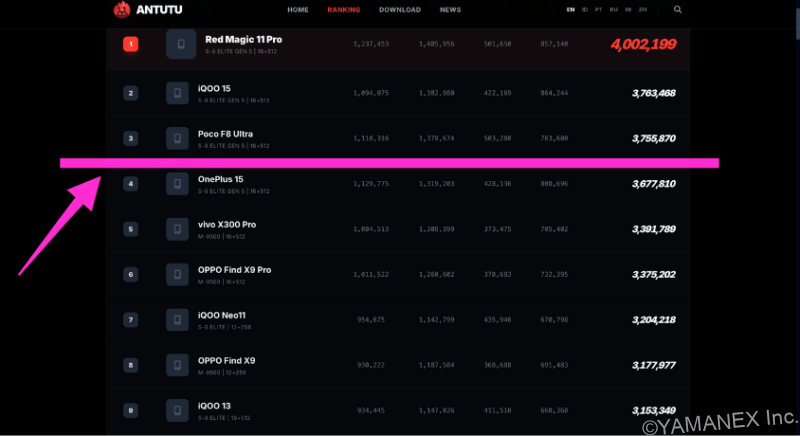Click the OPPO Find X9 Pro phone icon
The image size is (800, 436).
tap(178, 274)
